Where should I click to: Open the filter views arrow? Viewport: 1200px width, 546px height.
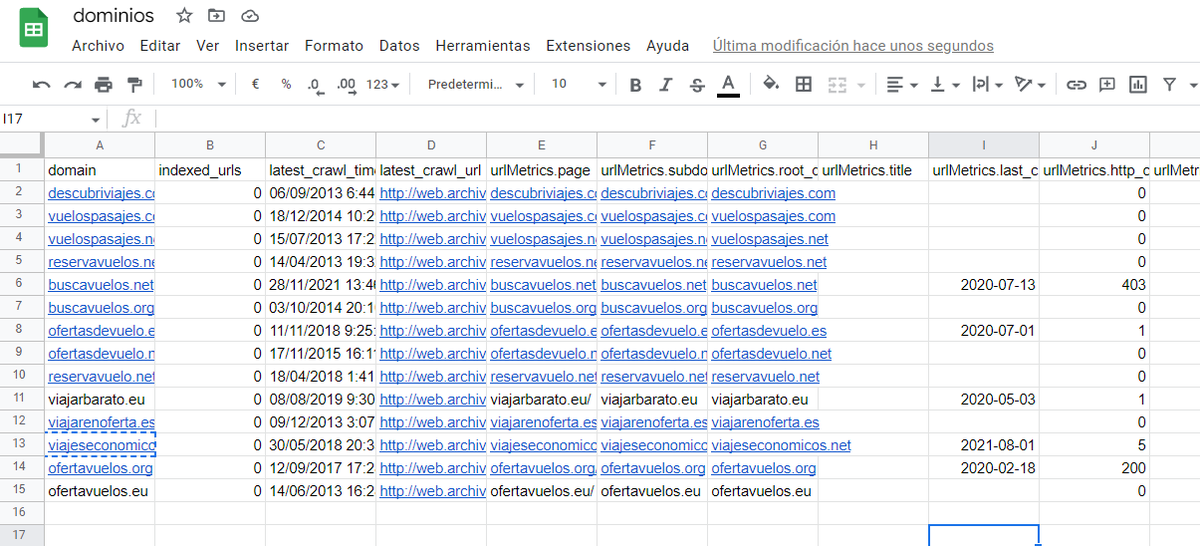click(x=1193, y=85)
